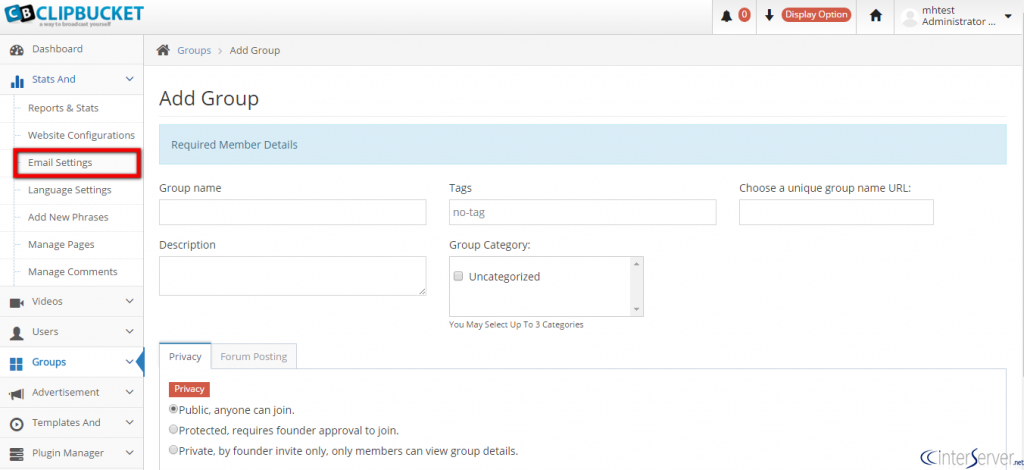Click the mhtest user avatar icon

909,18
